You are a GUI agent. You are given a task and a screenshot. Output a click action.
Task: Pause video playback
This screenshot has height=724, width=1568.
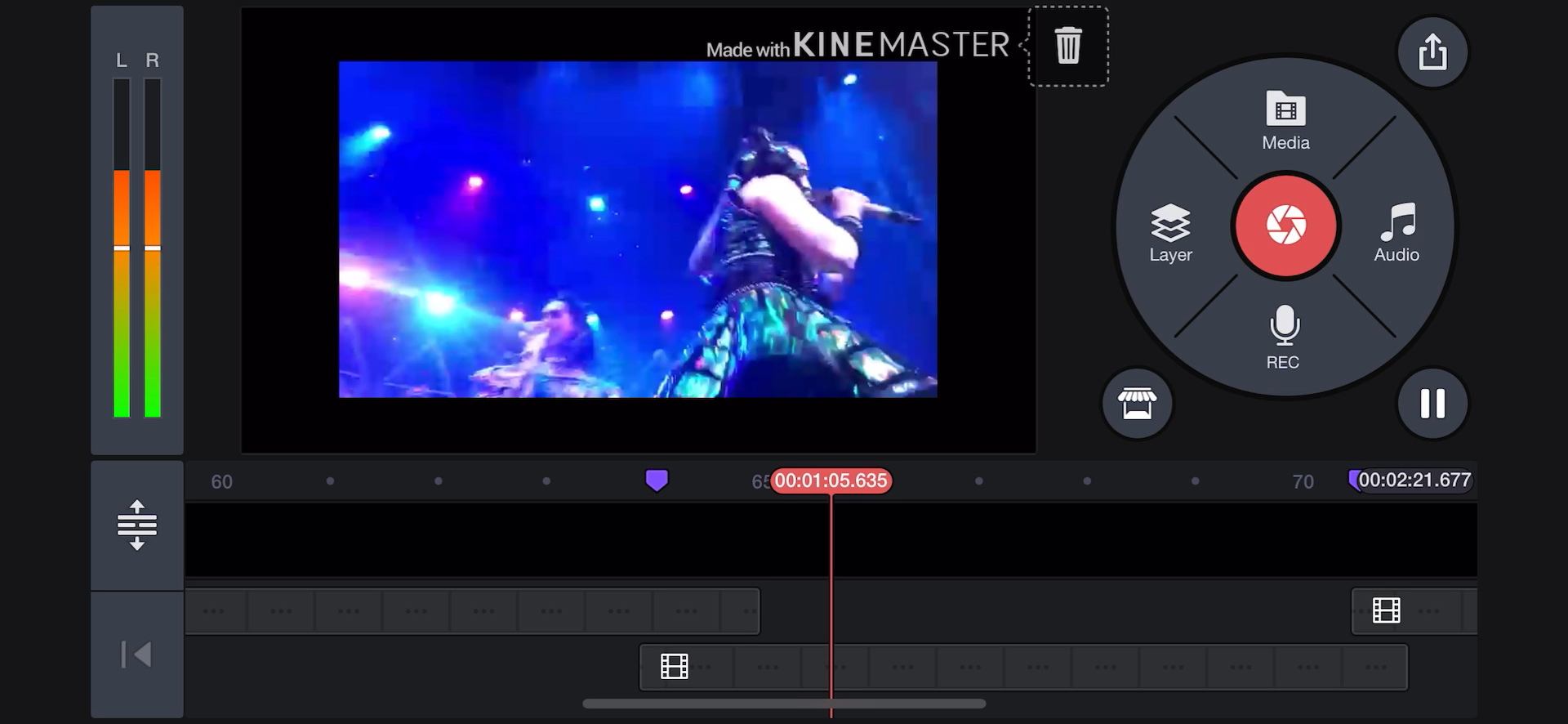[x=1432, y=403]
